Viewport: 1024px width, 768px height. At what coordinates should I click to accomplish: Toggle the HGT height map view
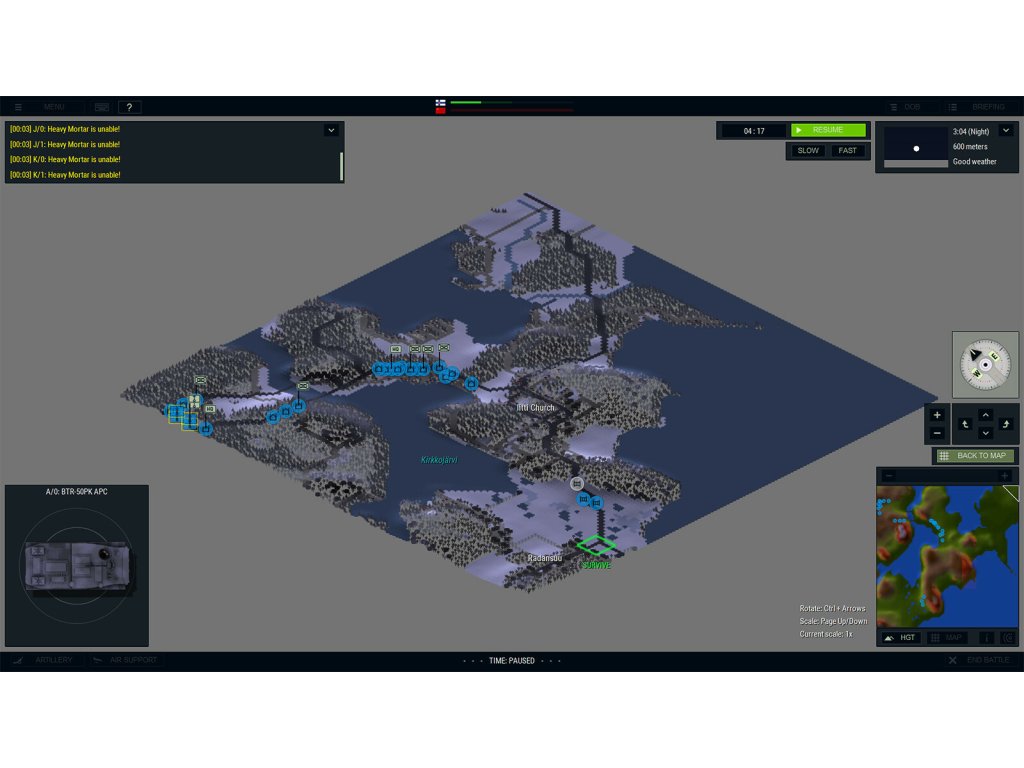pos(899,637)
